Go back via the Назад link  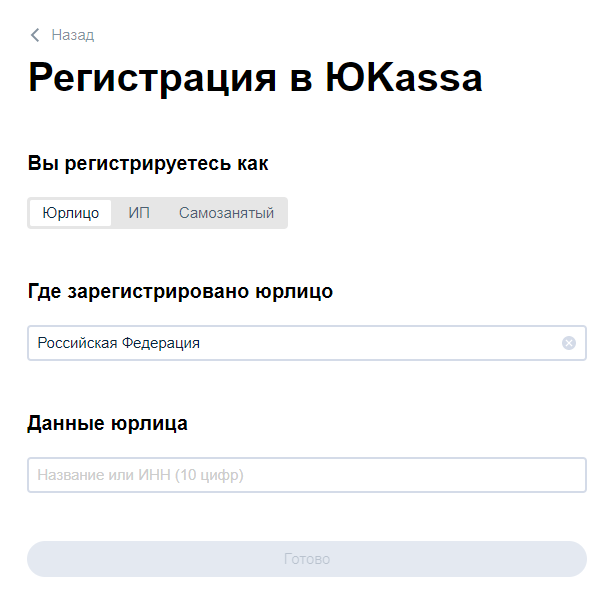click(x=72, y=35)
